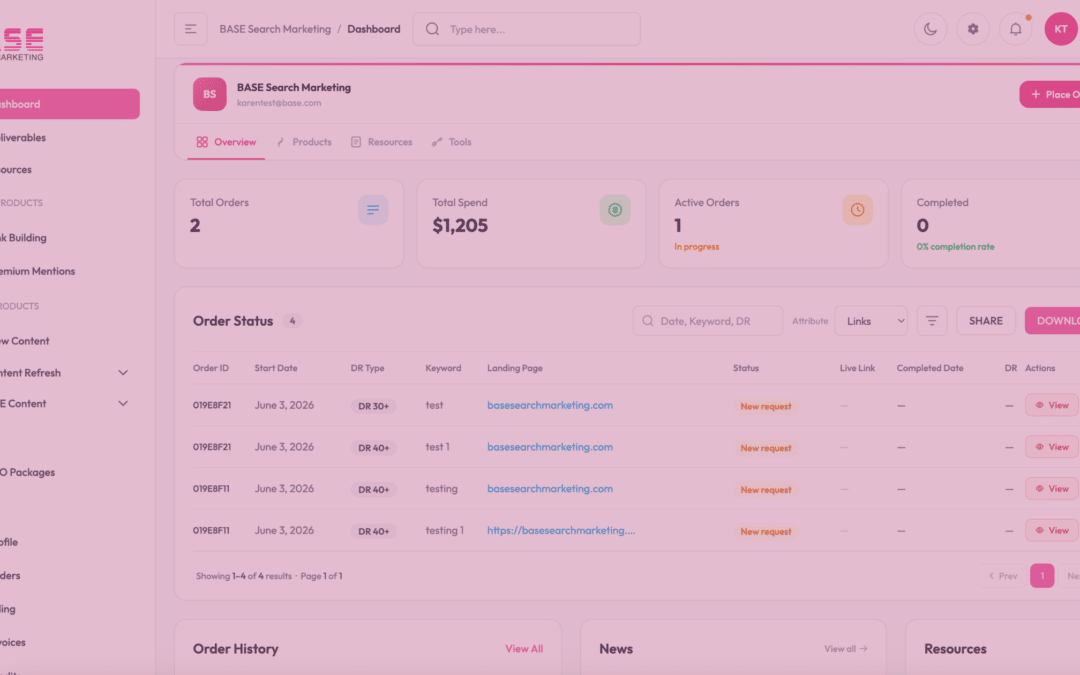Screen dimensions: 1080x675
Task: Click the Overview tab grid icon
Action: tap(202, 142)
